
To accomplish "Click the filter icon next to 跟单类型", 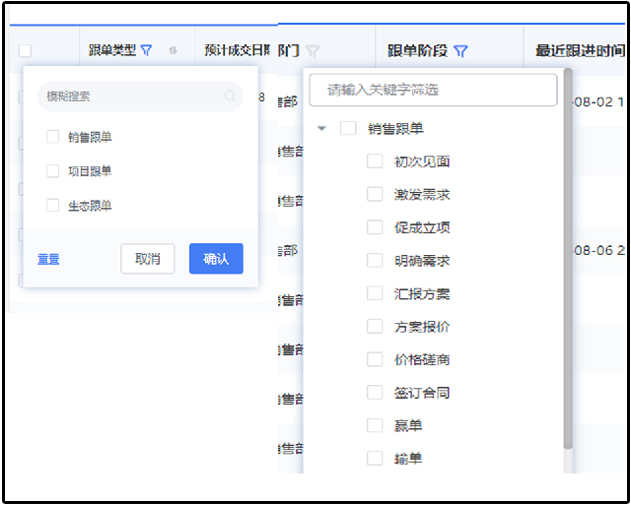I will (x=147, y=50).
